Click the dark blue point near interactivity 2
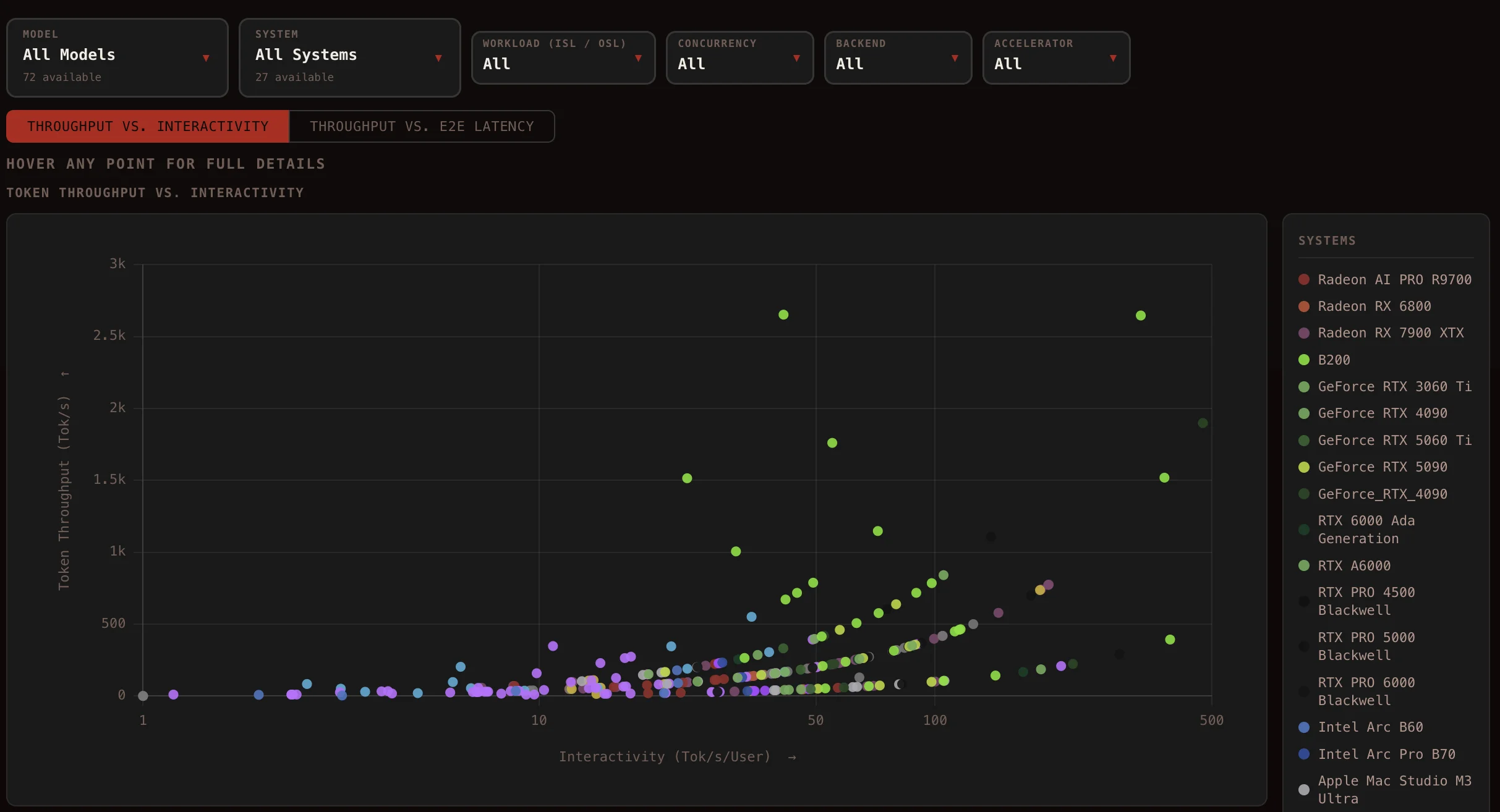Viewport: 1500px width, 812px height. (259, 695)
